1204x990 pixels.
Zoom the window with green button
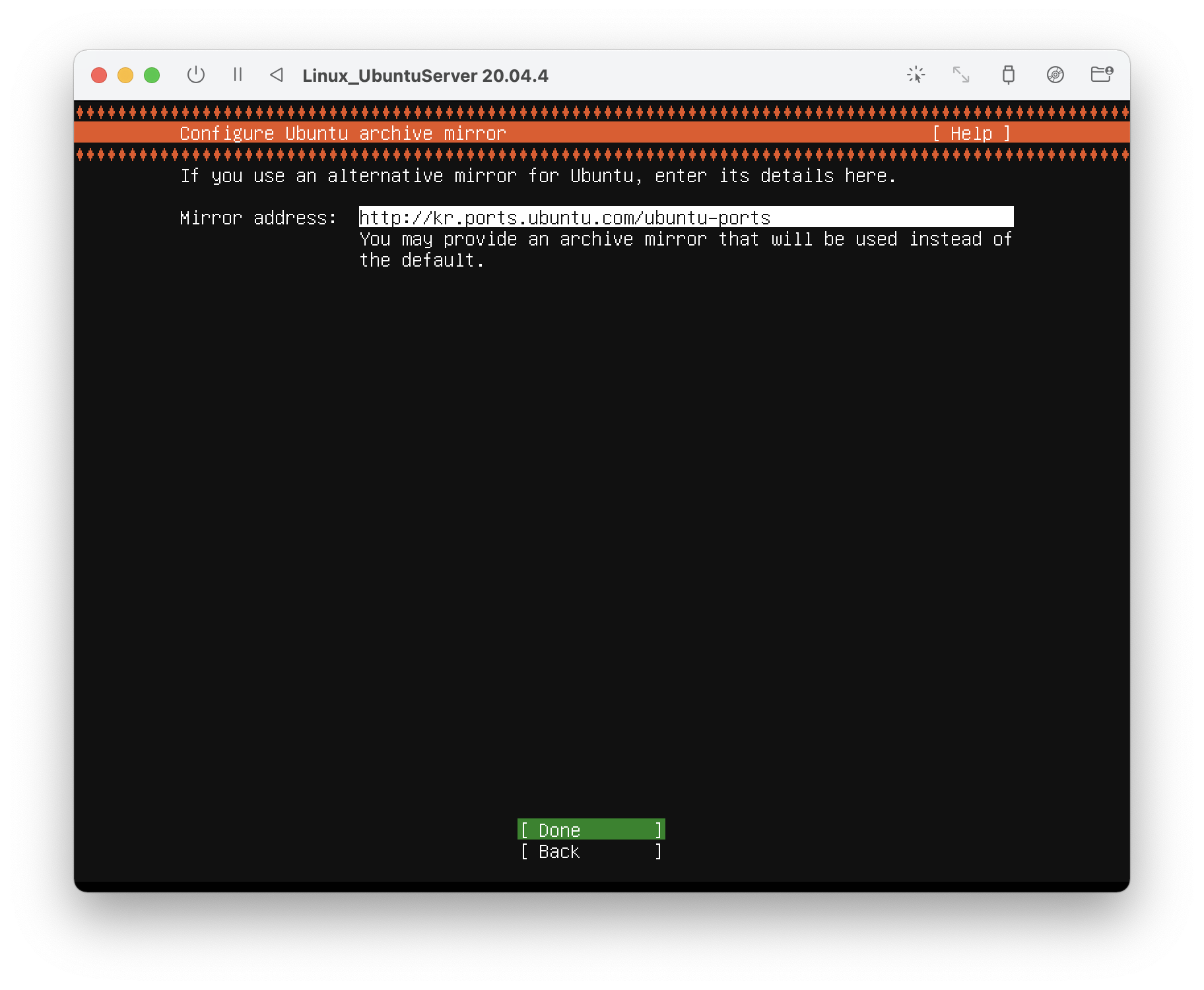pyautogui.click(x=152, y=75)
